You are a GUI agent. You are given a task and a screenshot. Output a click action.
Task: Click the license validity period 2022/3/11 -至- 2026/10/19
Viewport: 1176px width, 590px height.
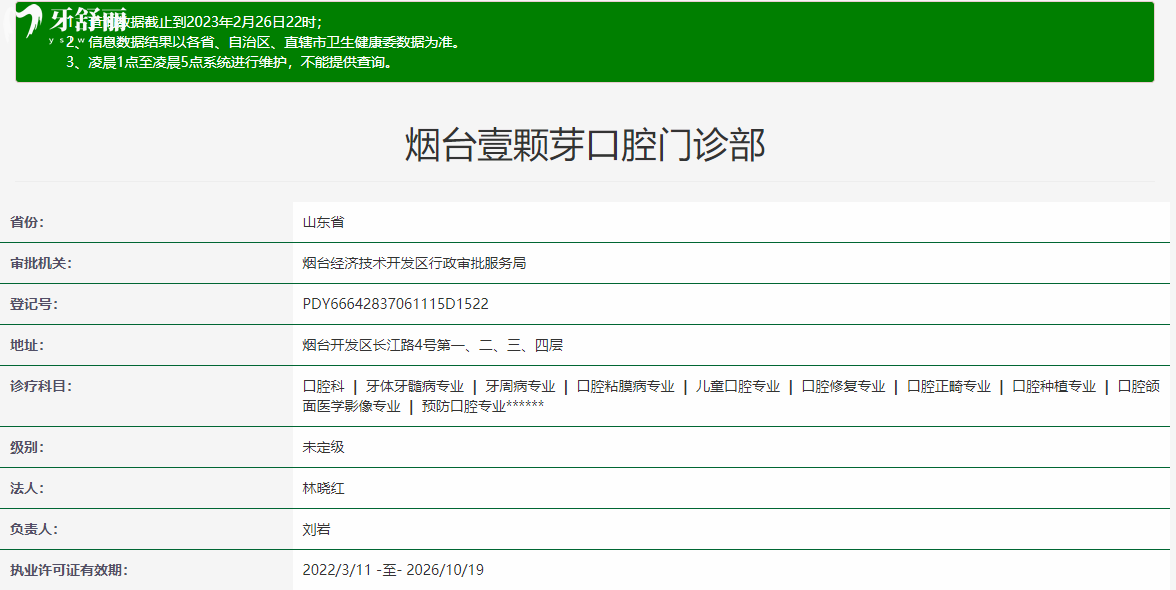coord(393,570)
